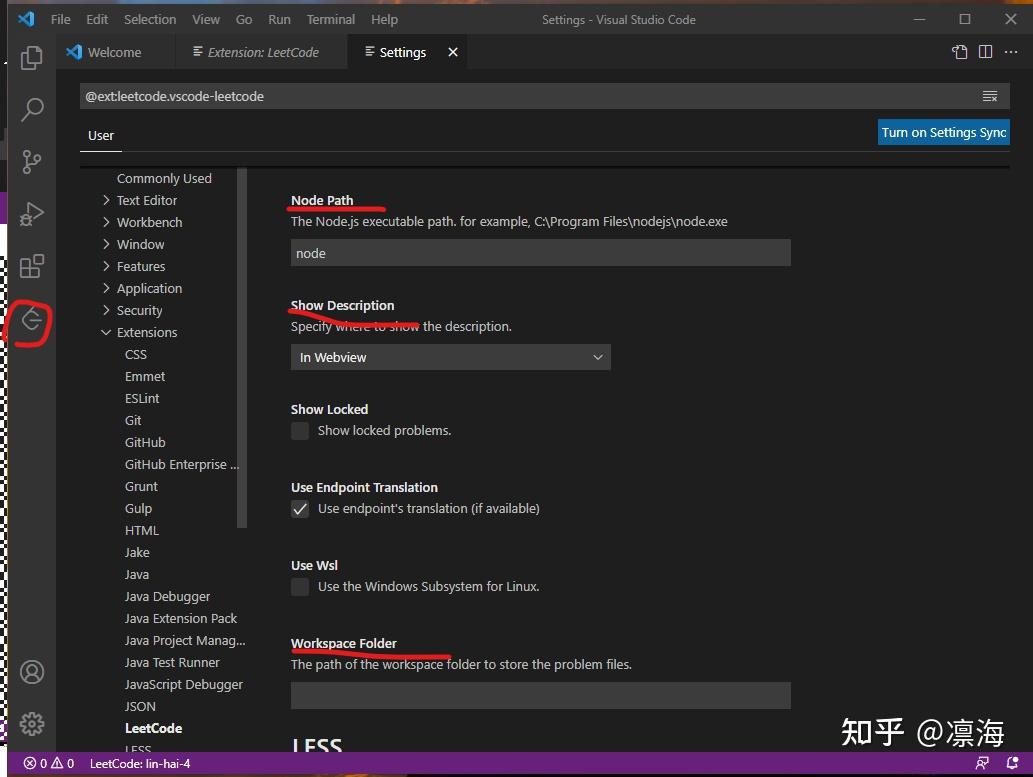Open the LeetCode view in activity bar

pyautogui.click(x=30, y=321)
